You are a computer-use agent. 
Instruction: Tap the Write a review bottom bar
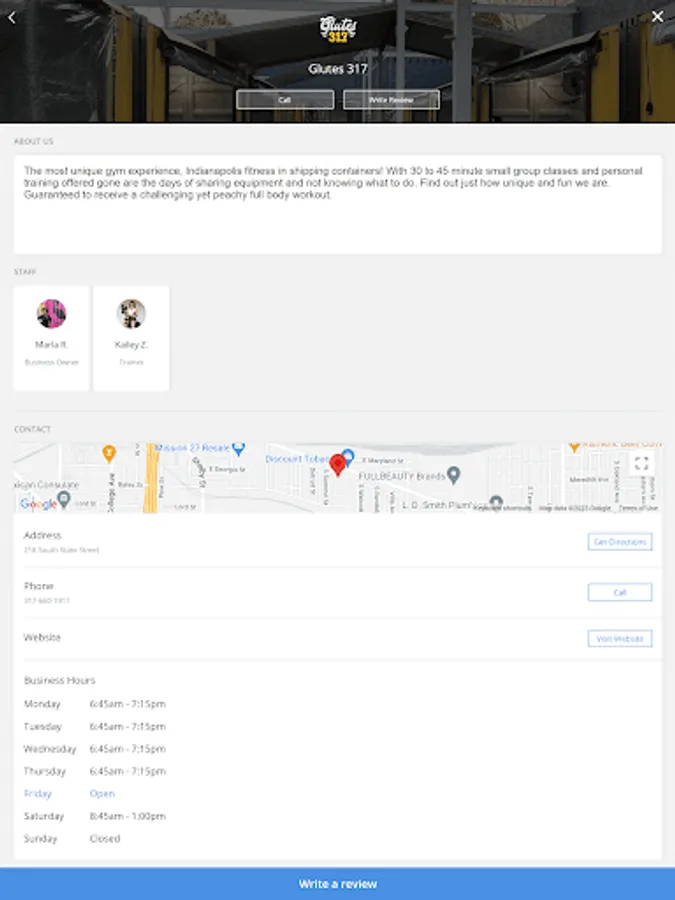click(338, 884)
